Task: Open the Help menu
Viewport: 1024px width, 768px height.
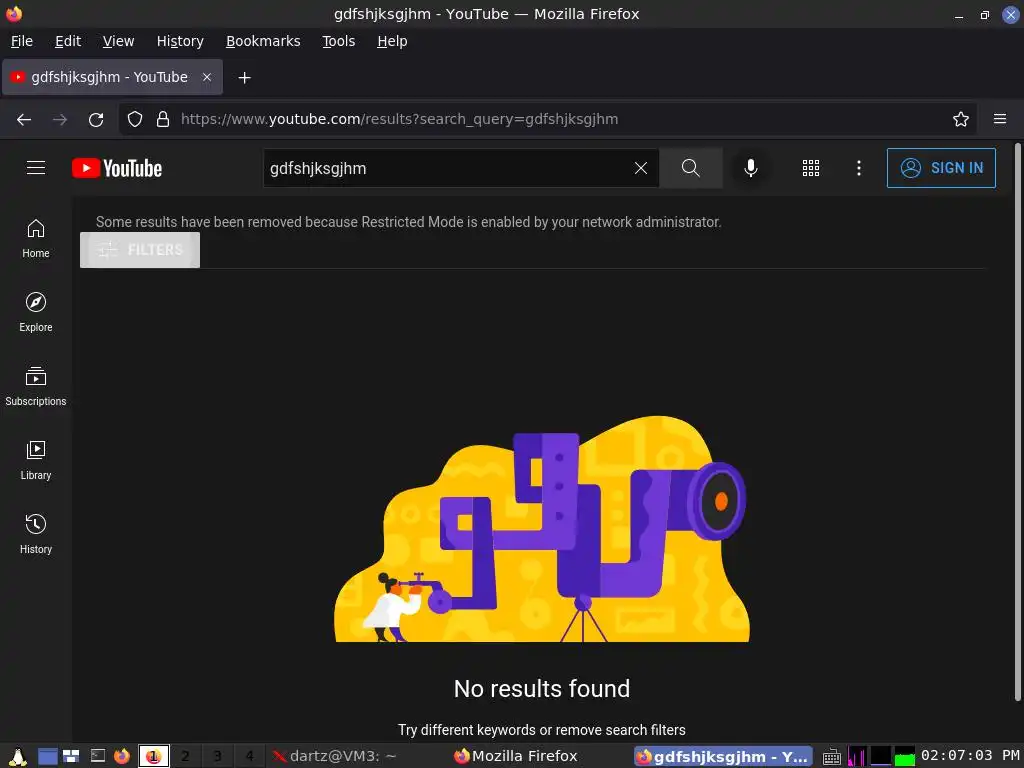Action: coord(392,41)
